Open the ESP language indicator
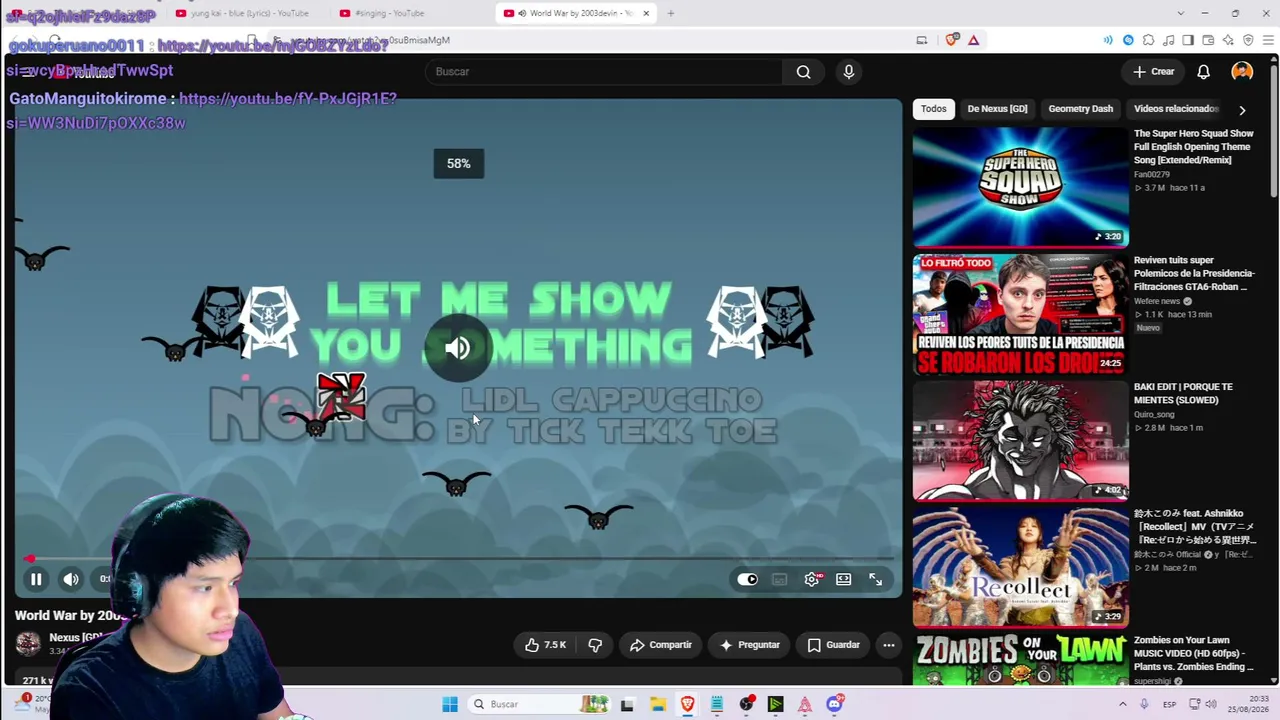This screenshot has width=1280, height=720. coord(1169,704)
